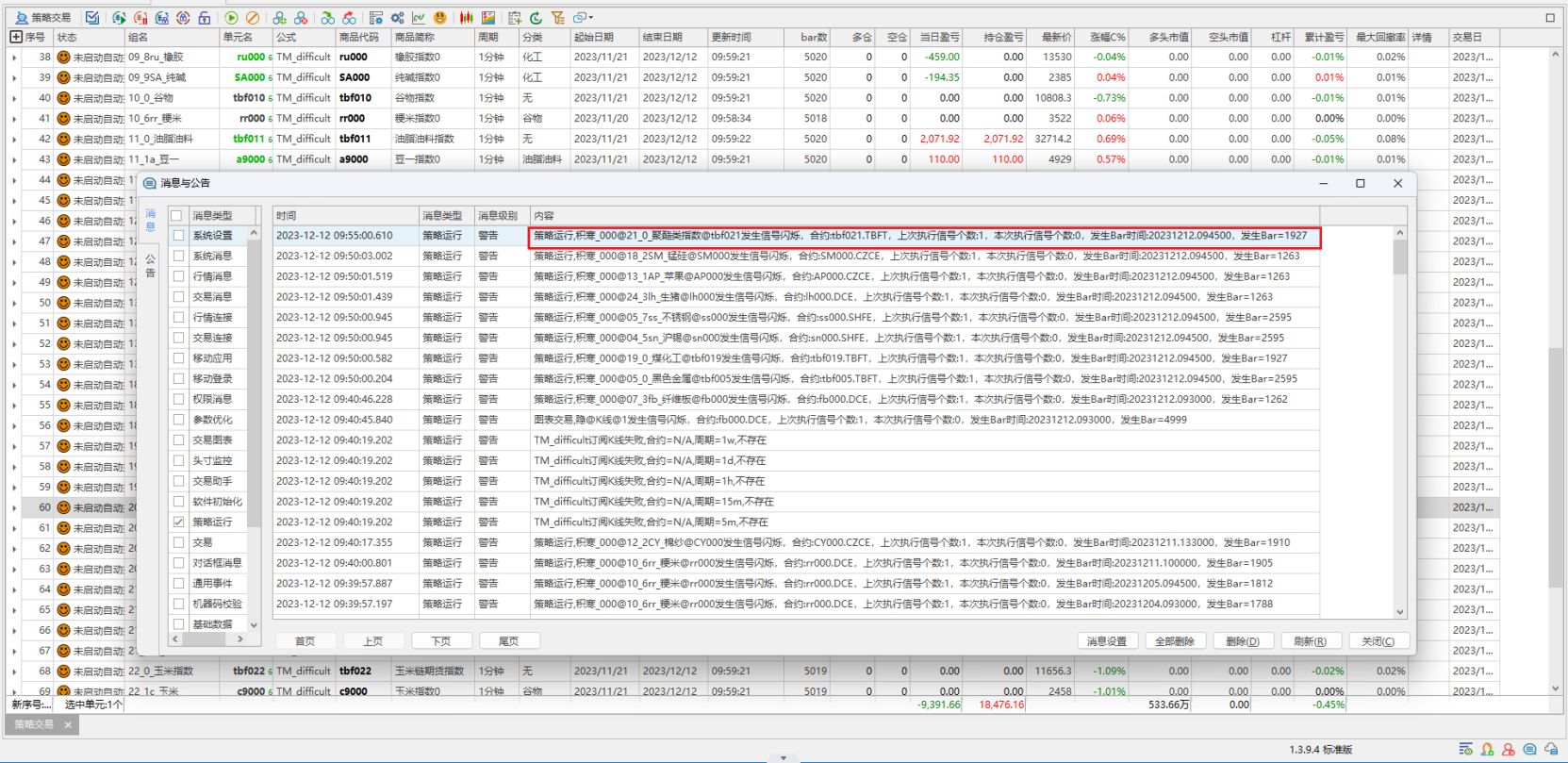The width and height of the screenshot is (1568, 763).
Task: Click the colorful picture chart icon
Action: [x=488, y=18]
